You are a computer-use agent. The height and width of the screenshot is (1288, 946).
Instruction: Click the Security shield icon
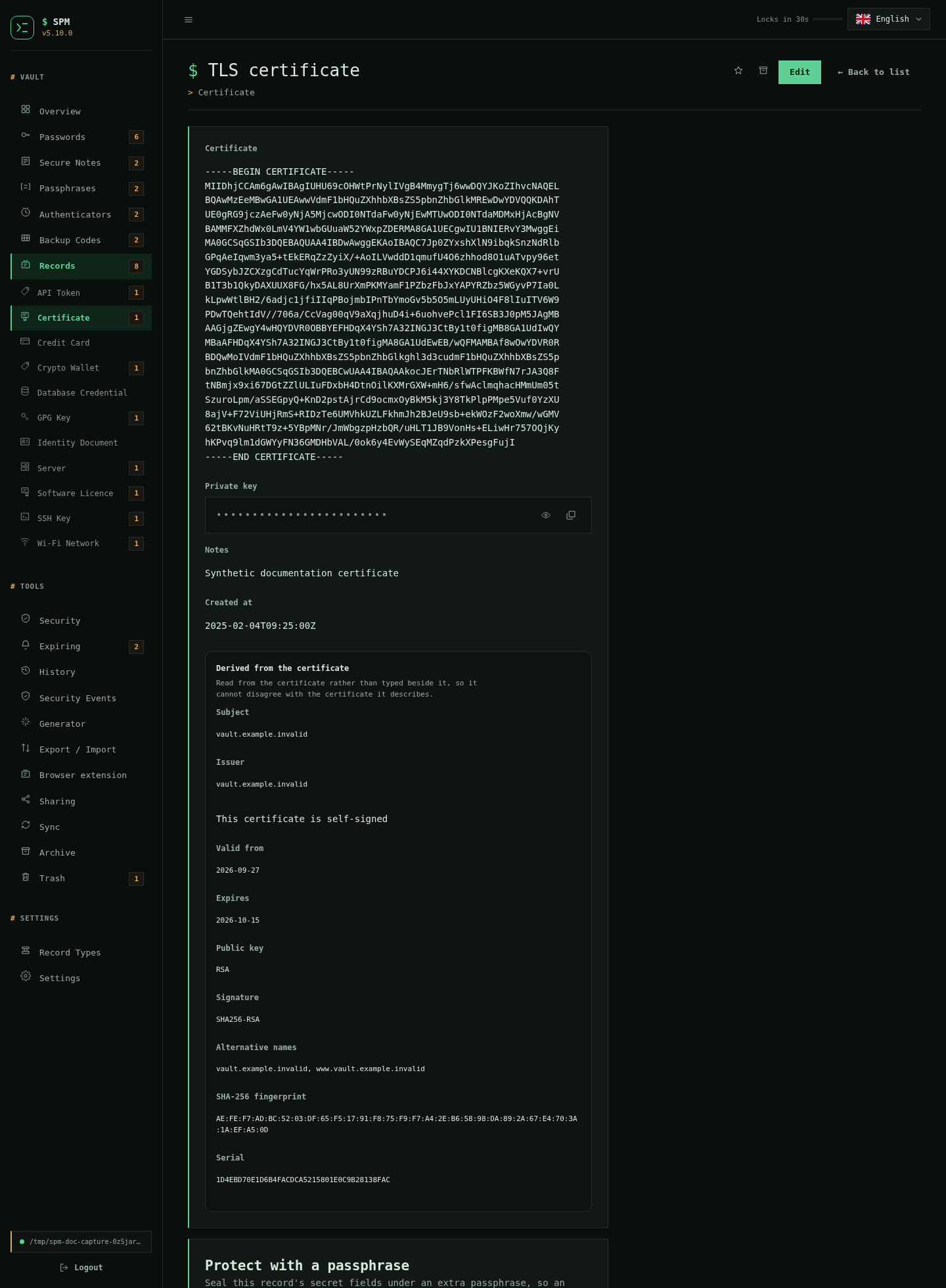(x=26, y=619)
